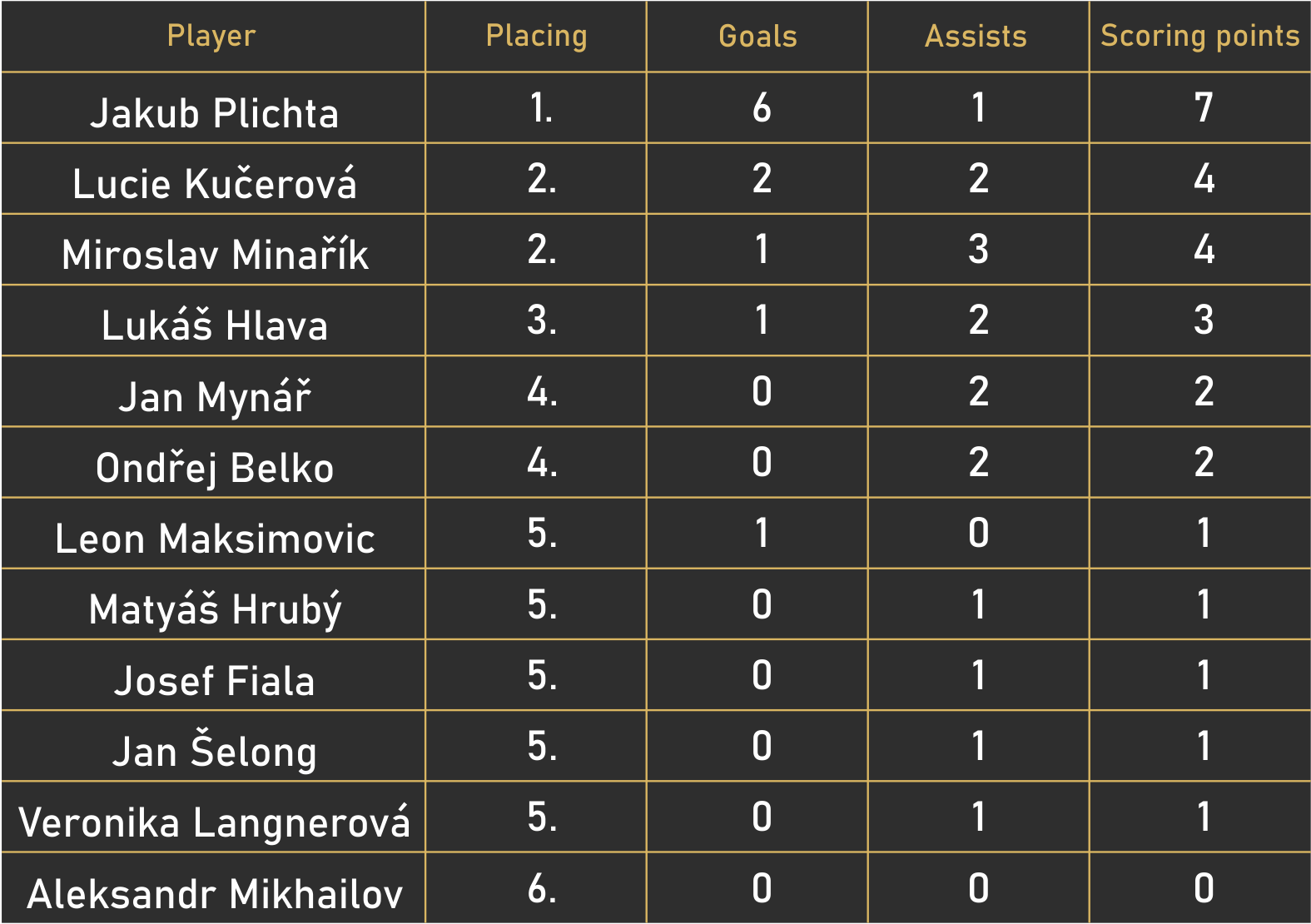Click the Scoring points column header
1311x924 pixels.
(x=1199, y=36)
